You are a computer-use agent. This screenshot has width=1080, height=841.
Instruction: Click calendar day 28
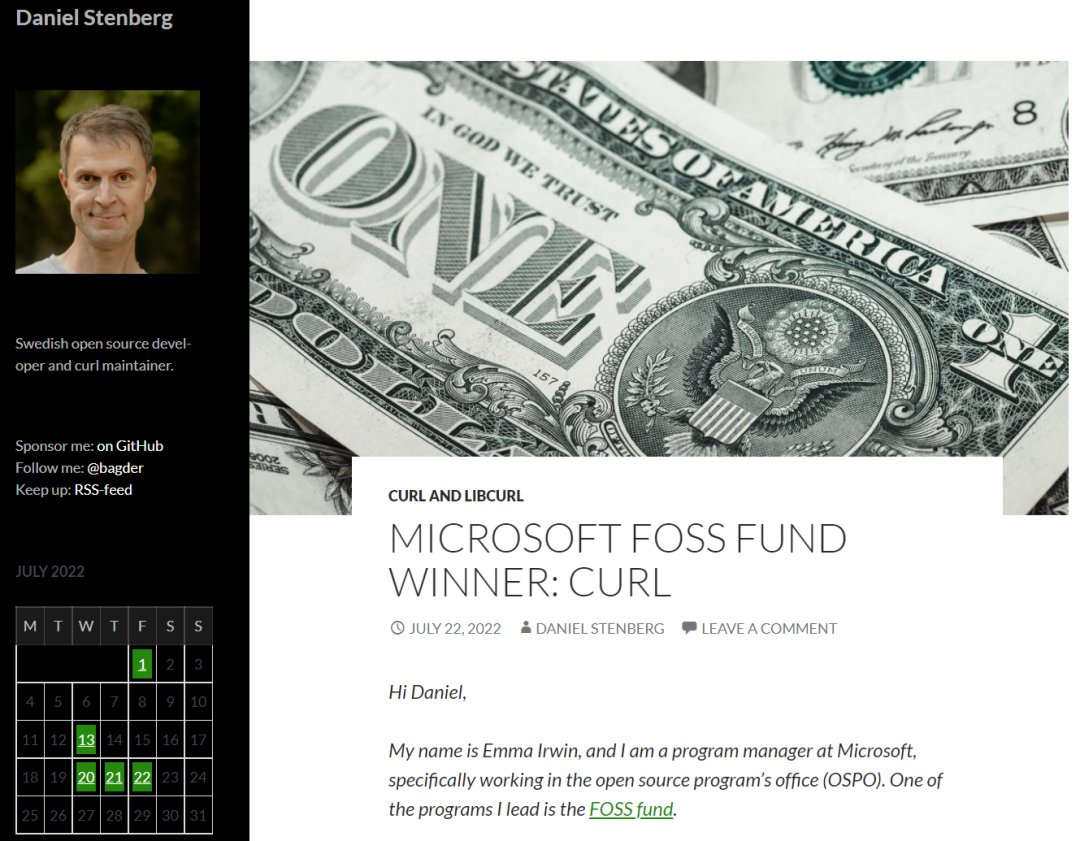(114, 816)
